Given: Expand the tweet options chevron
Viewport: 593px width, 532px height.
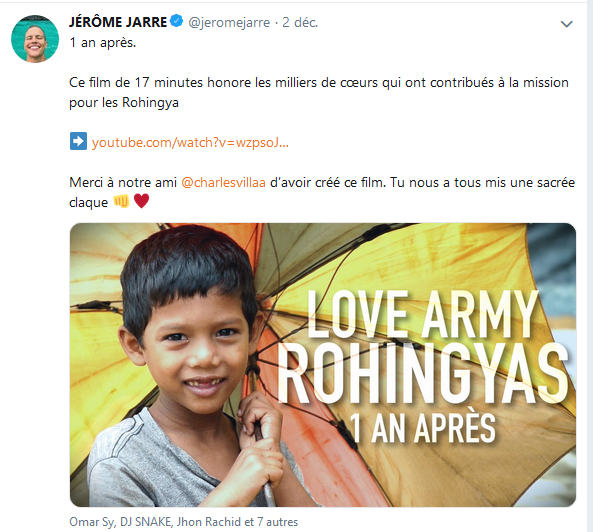Looking at the screenshot, I should pos(566,24).
